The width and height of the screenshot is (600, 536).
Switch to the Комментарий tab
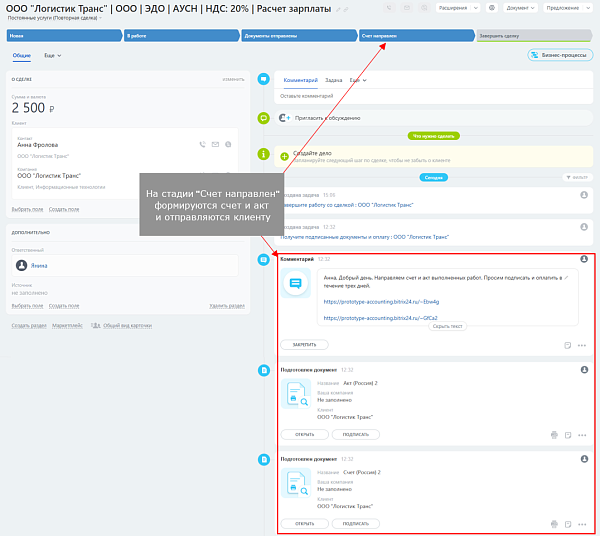300,80
